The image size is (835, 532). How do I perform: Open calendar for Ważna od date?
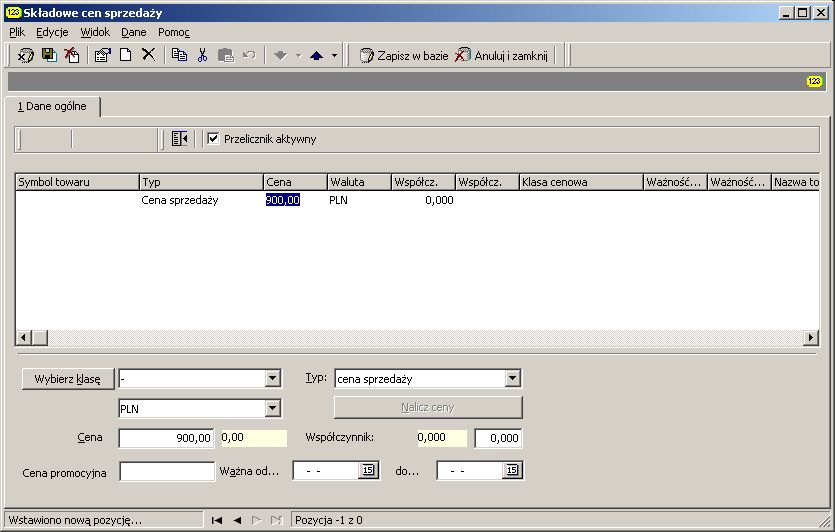click(368, 470)
